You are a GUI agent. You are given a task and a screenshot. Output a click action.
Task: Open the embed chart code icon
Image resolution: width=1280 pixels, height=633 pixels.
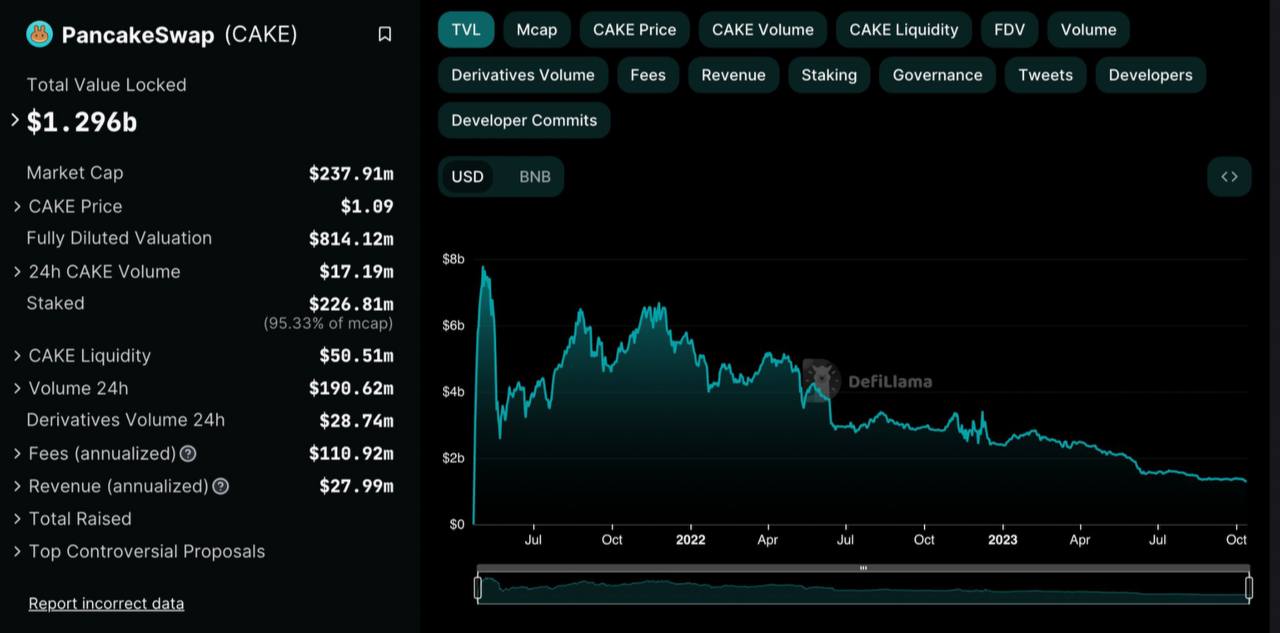click(1229, 177)
